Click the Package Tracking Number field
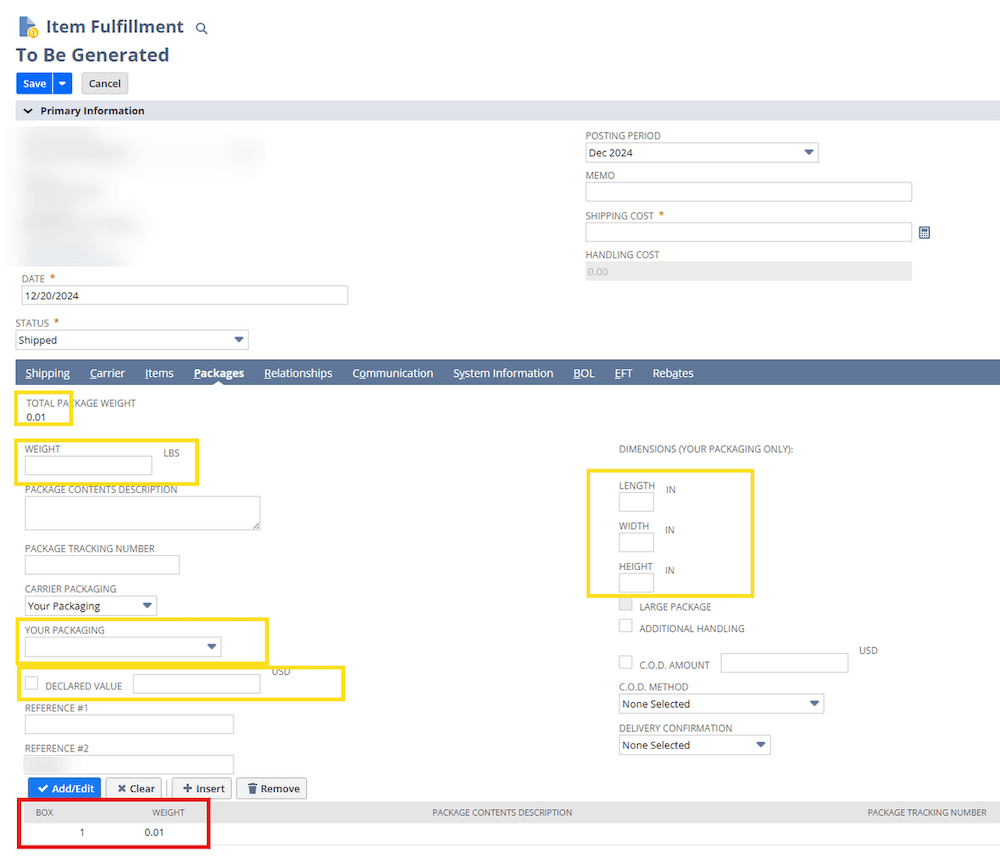Image resolution: width=1000 pixels, height=863 pixels. (x=102, y=565)
